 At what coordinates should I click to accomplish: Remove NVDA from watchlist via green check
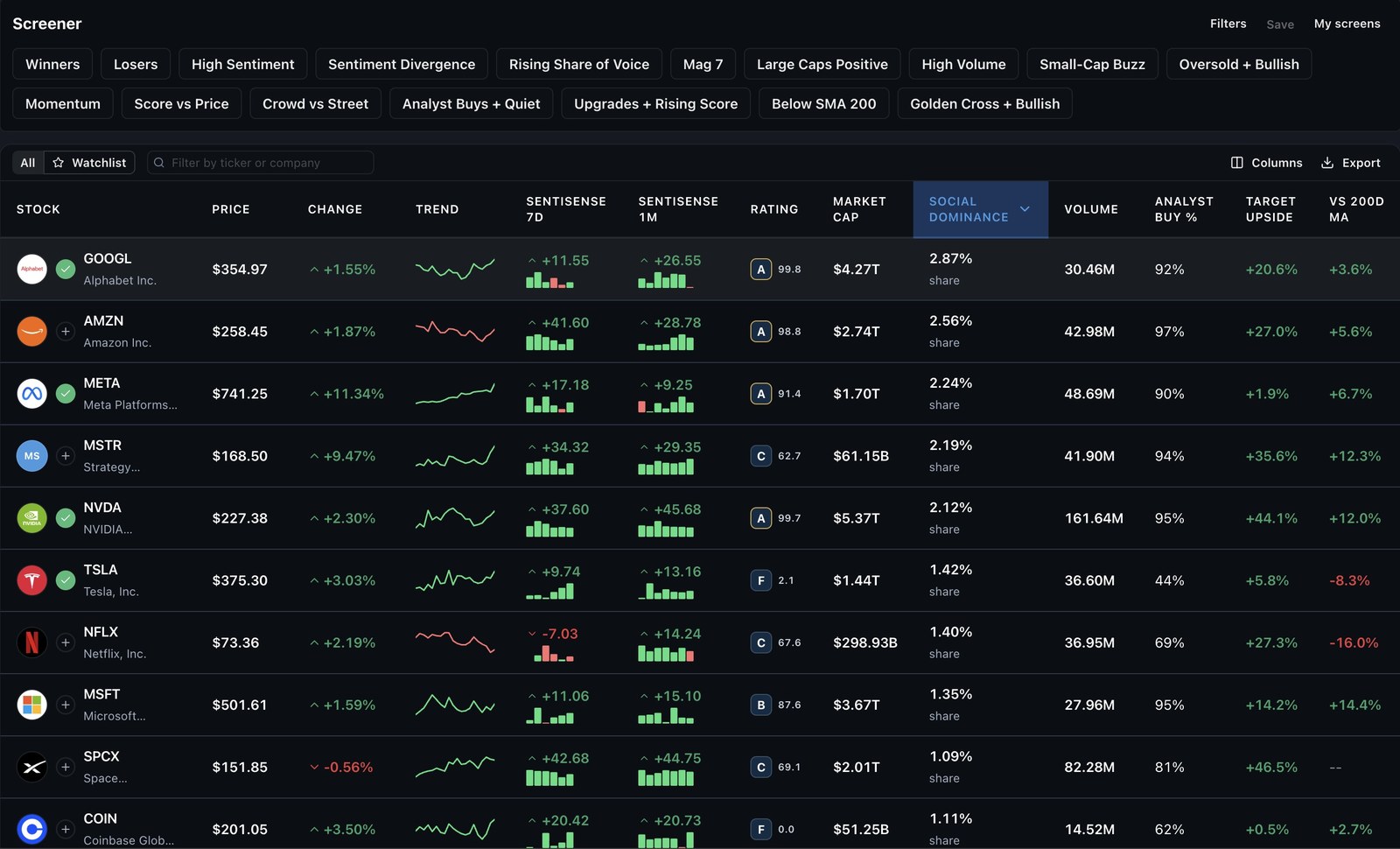click(x=66, y=517)
